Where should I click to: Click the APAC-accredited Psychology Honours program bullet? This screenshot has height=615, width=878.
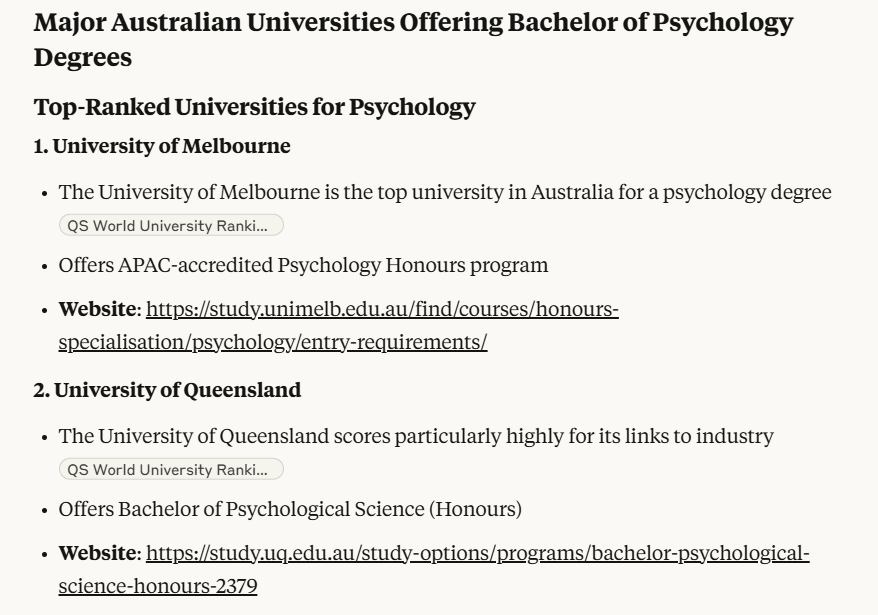click(303, 265)
